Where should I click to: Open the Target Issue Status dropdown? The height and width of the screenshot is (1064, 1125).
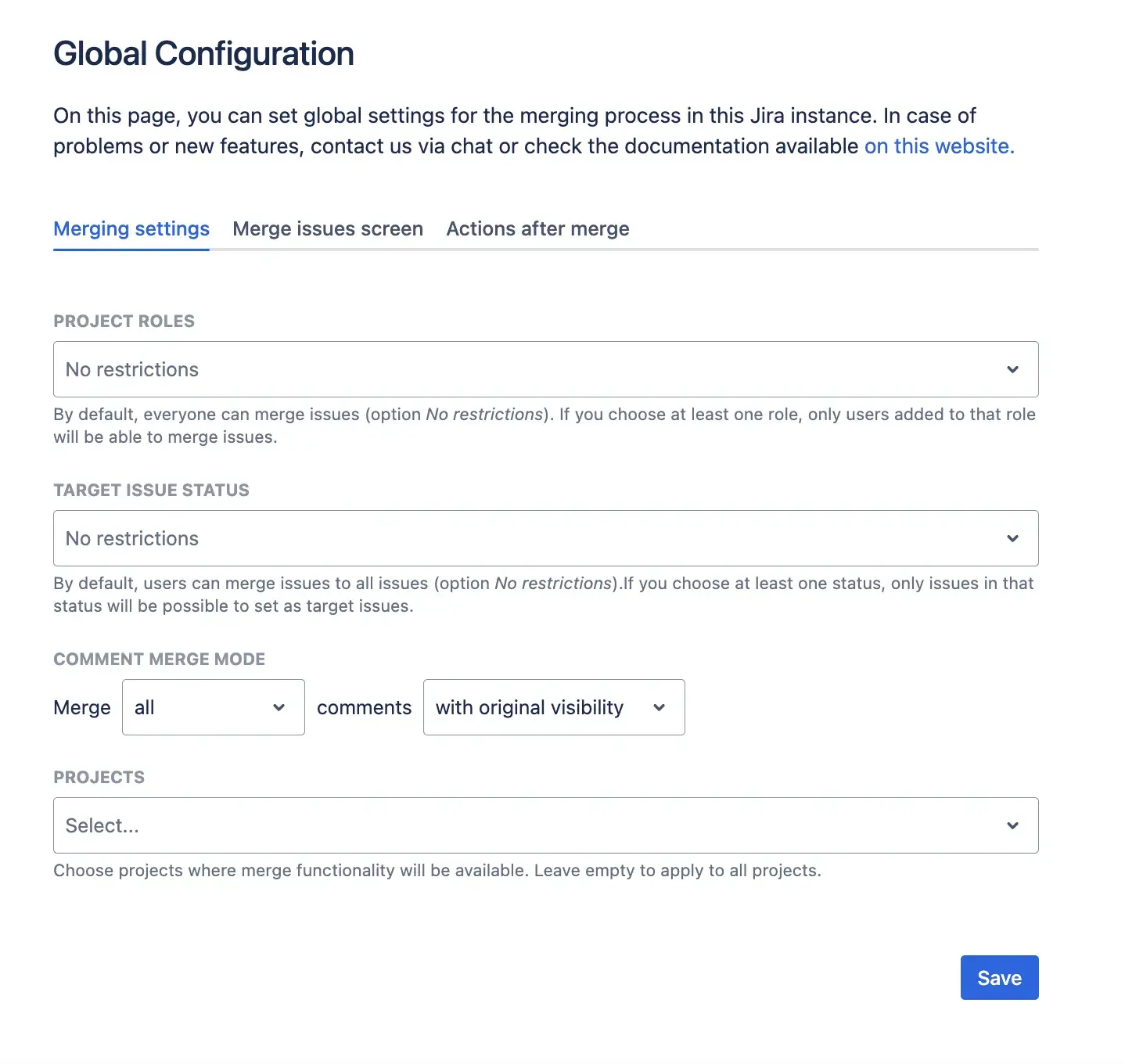pos(546,538)
